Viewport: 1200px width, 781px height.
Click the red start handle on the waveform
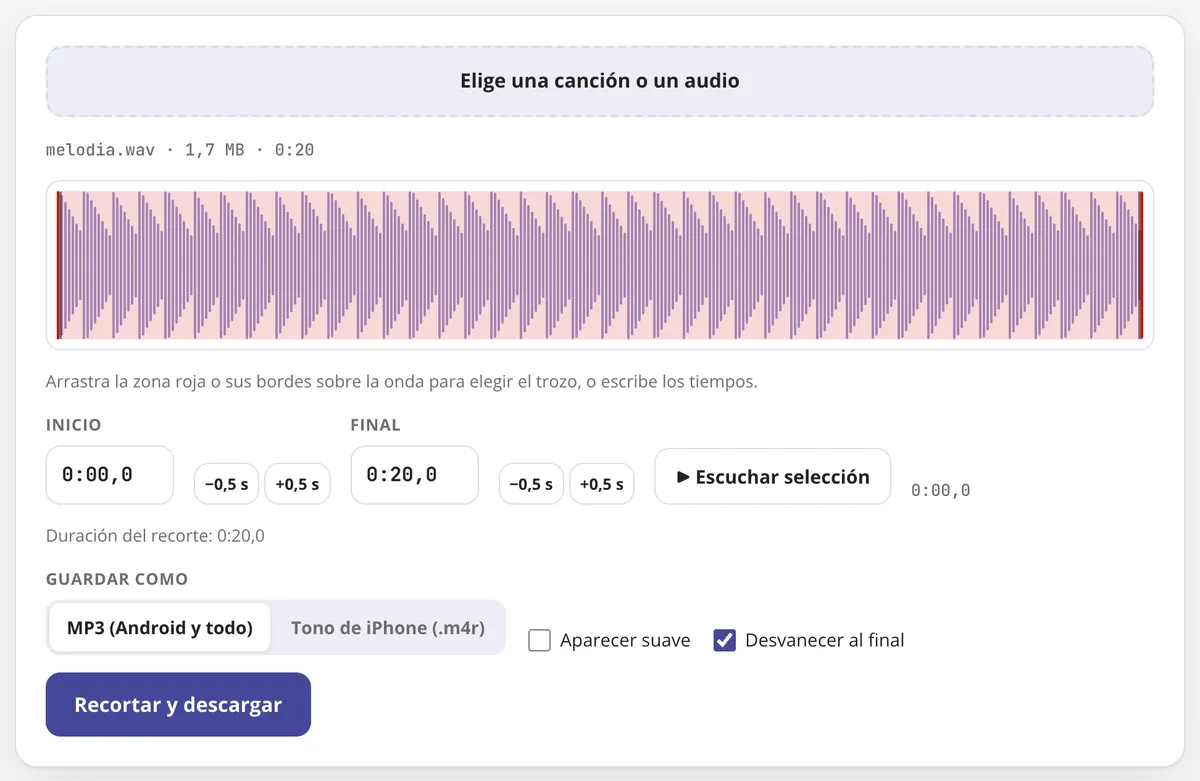tap(59, 265)
